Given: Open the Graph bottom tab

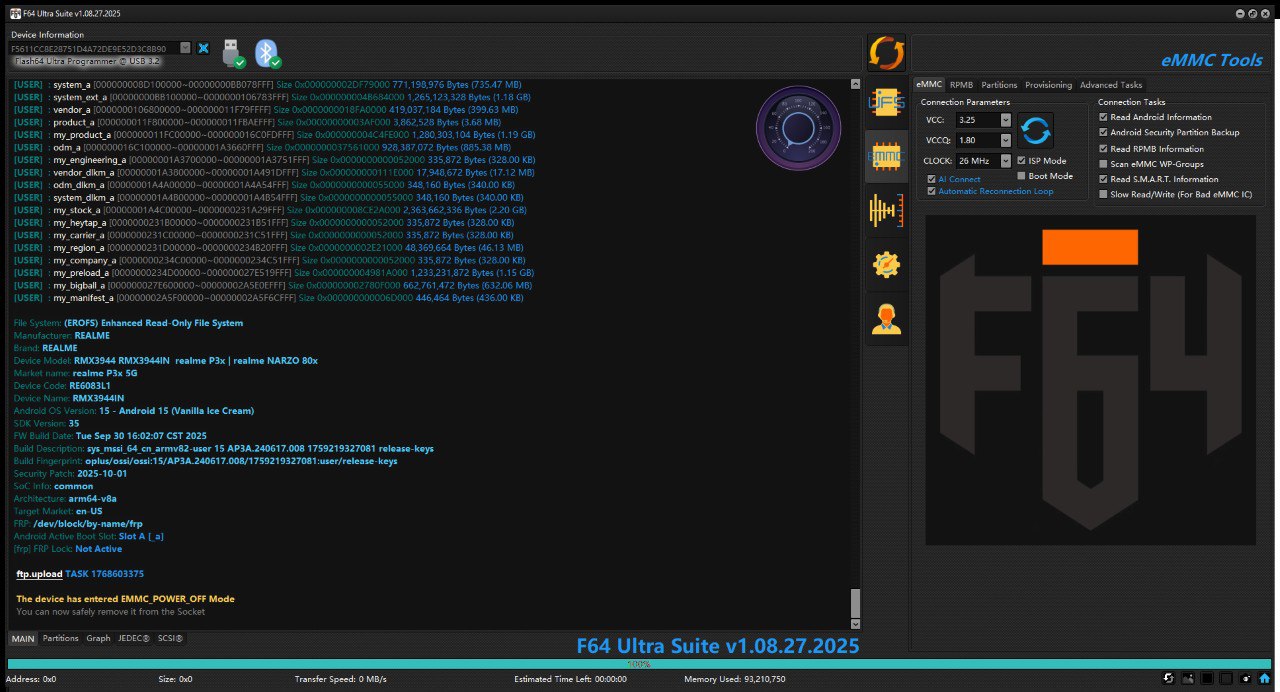Looking at the screenshot, I should coord(98,638).
